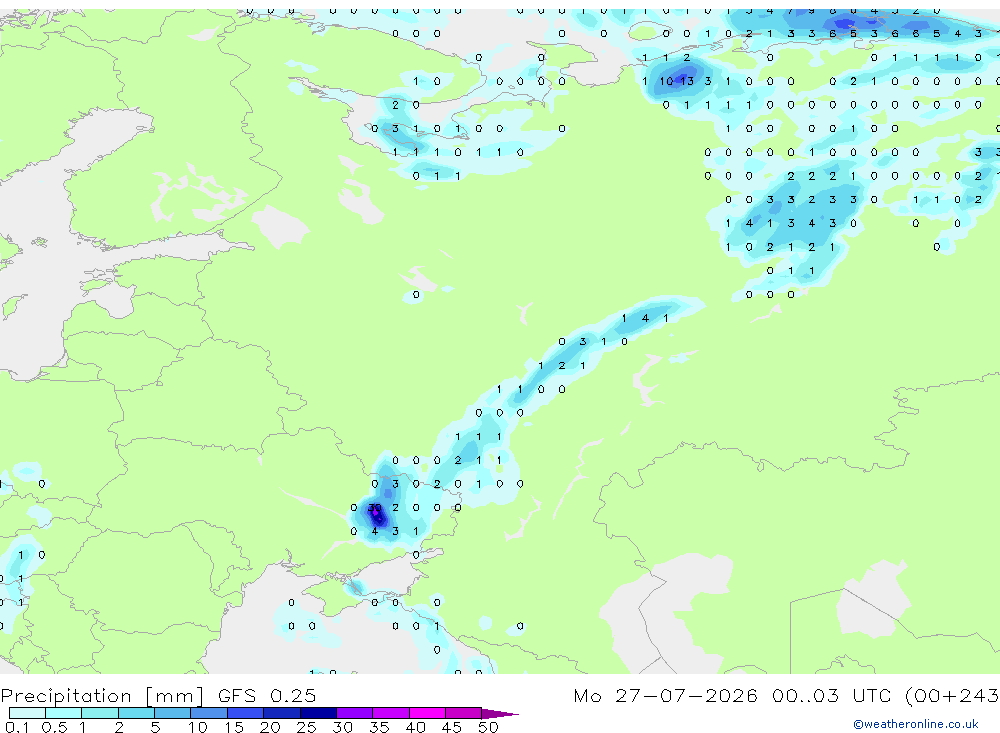Click the 10–15 mm blue legend swatch
This screenshot has height=733, width=1000.
pyautogui.click(x=209, y=713)
